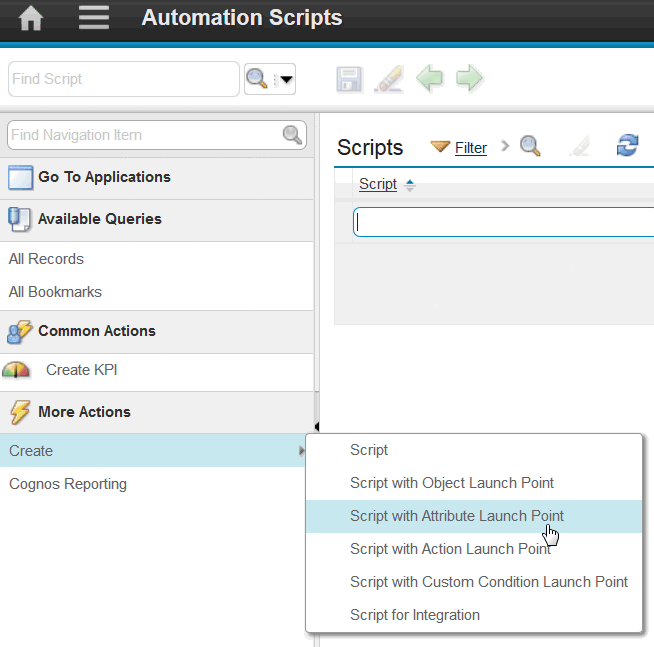Select Script with Attribute Launch Point

coord(456,516)
